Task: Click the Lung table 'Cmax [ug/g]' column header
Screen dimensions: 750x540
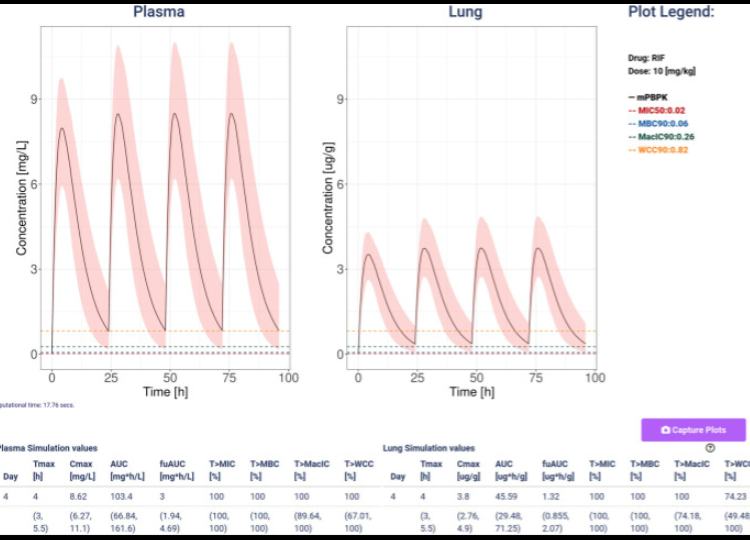Action: click(x=468, y=470)
